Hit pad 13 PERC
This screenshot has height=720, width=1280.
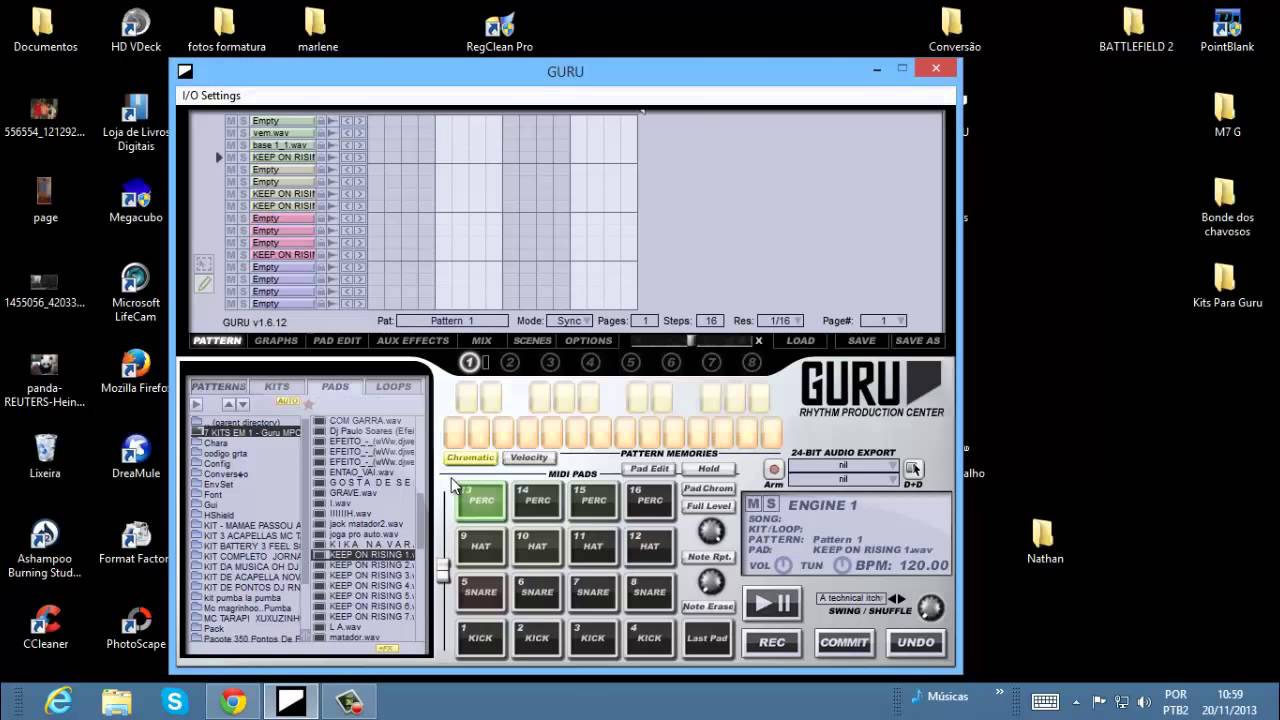point(482,500)
